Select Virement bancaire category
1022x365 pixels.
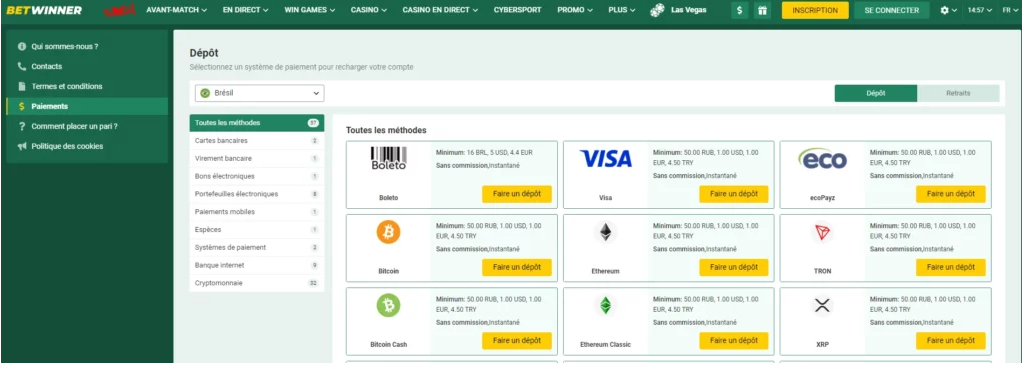[257, 158]
